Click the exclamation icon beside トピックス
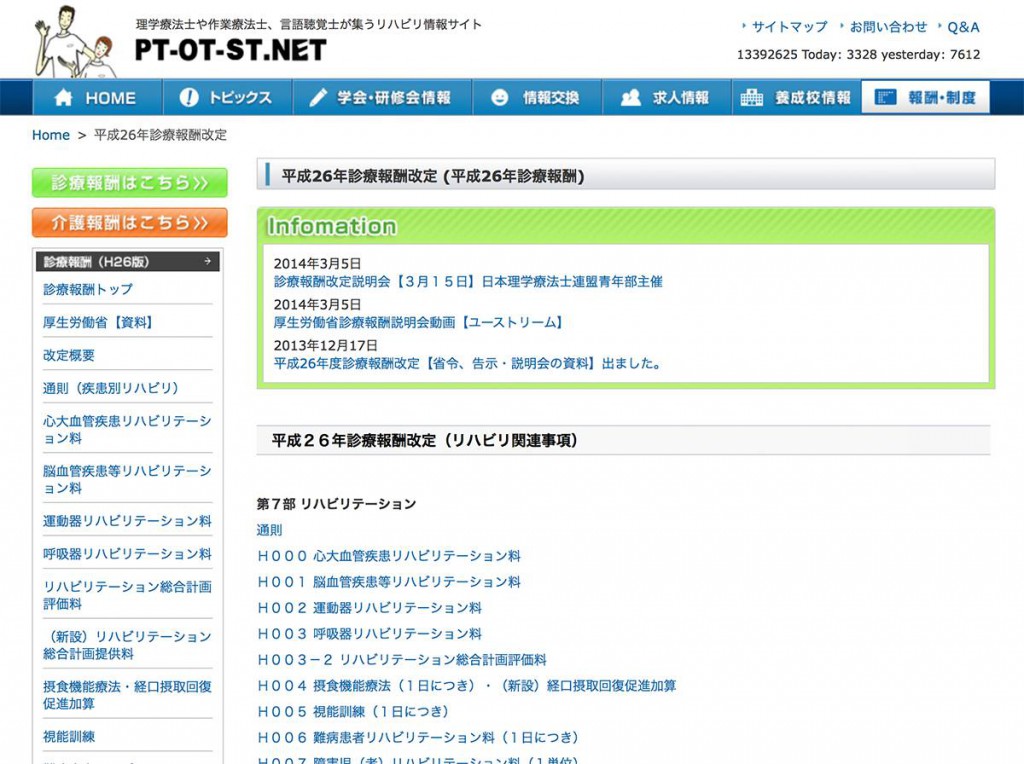This screenshot has height=764, width=1024. (189, 98)
